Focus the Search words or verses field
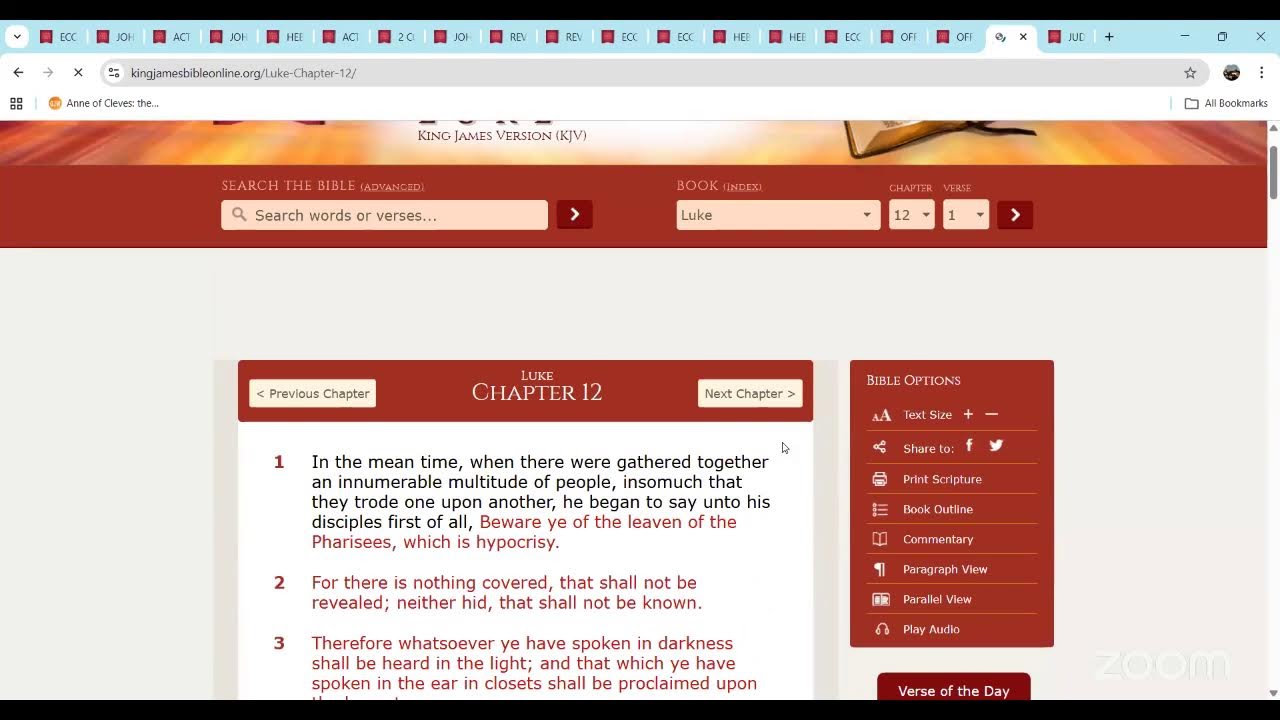The image size is (1280, 720). point(385,215)
